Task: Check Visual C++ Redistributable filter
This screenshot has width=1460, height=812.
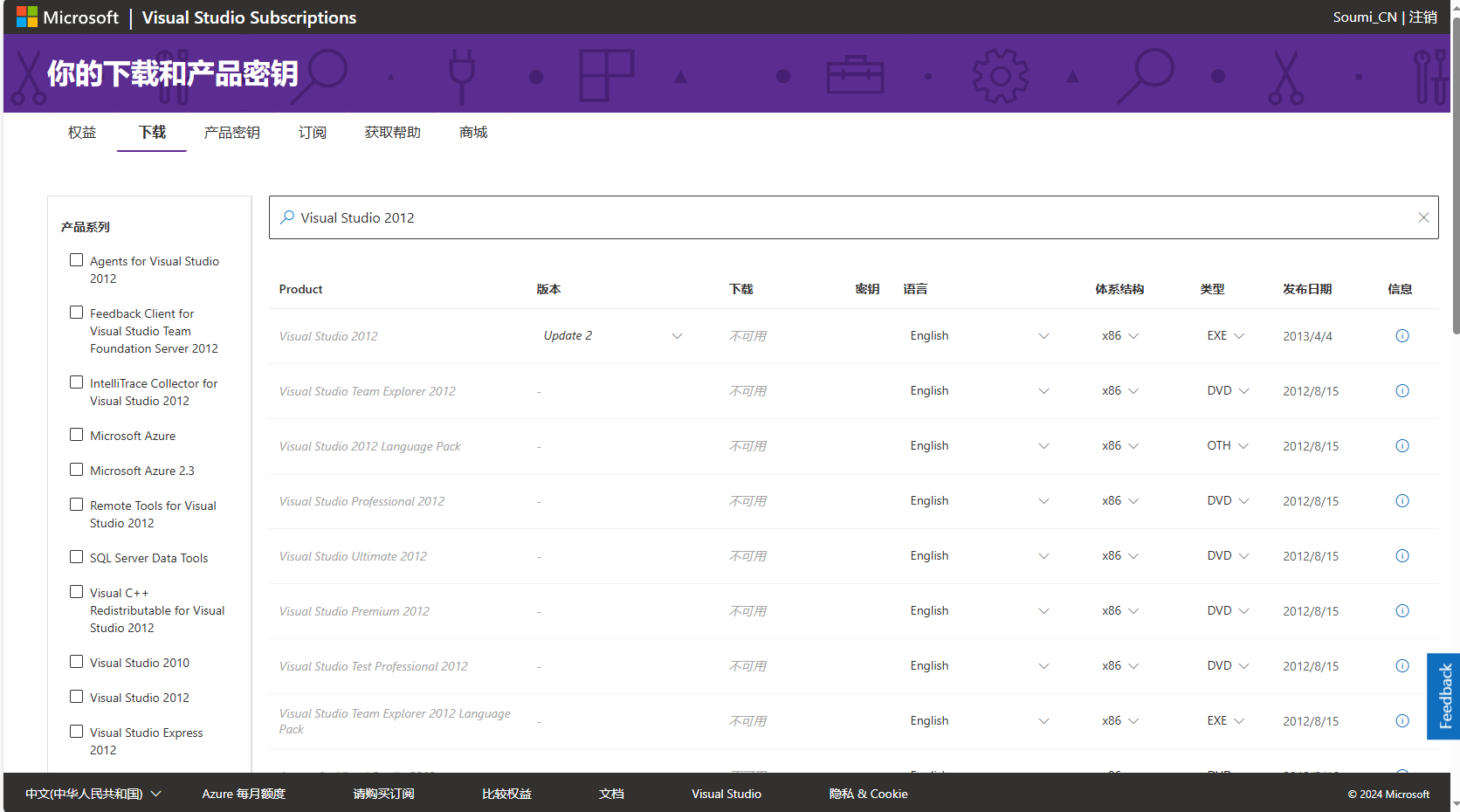Action: point(77,592)
